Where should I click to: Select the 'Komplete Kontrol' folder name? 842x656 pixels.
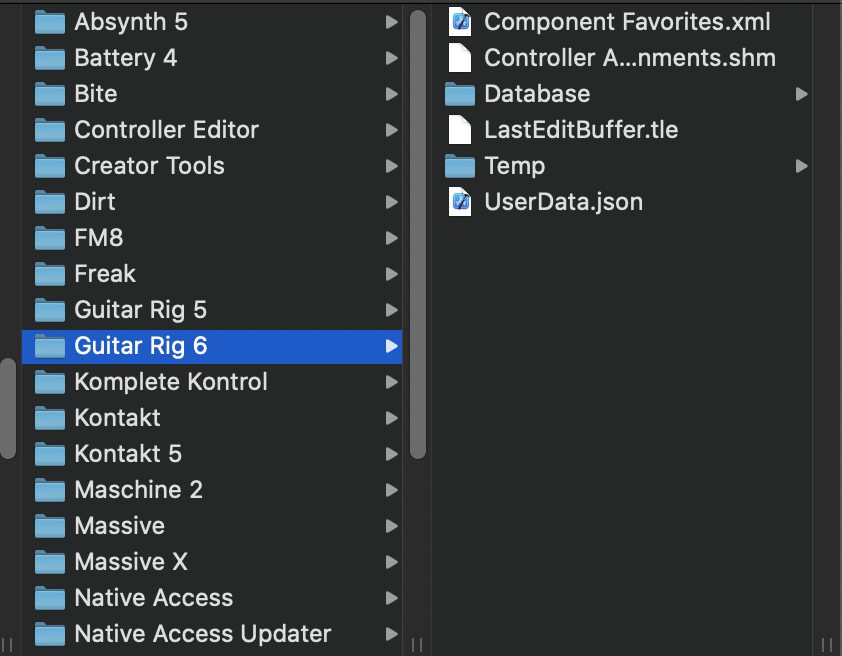pos(171,382)
